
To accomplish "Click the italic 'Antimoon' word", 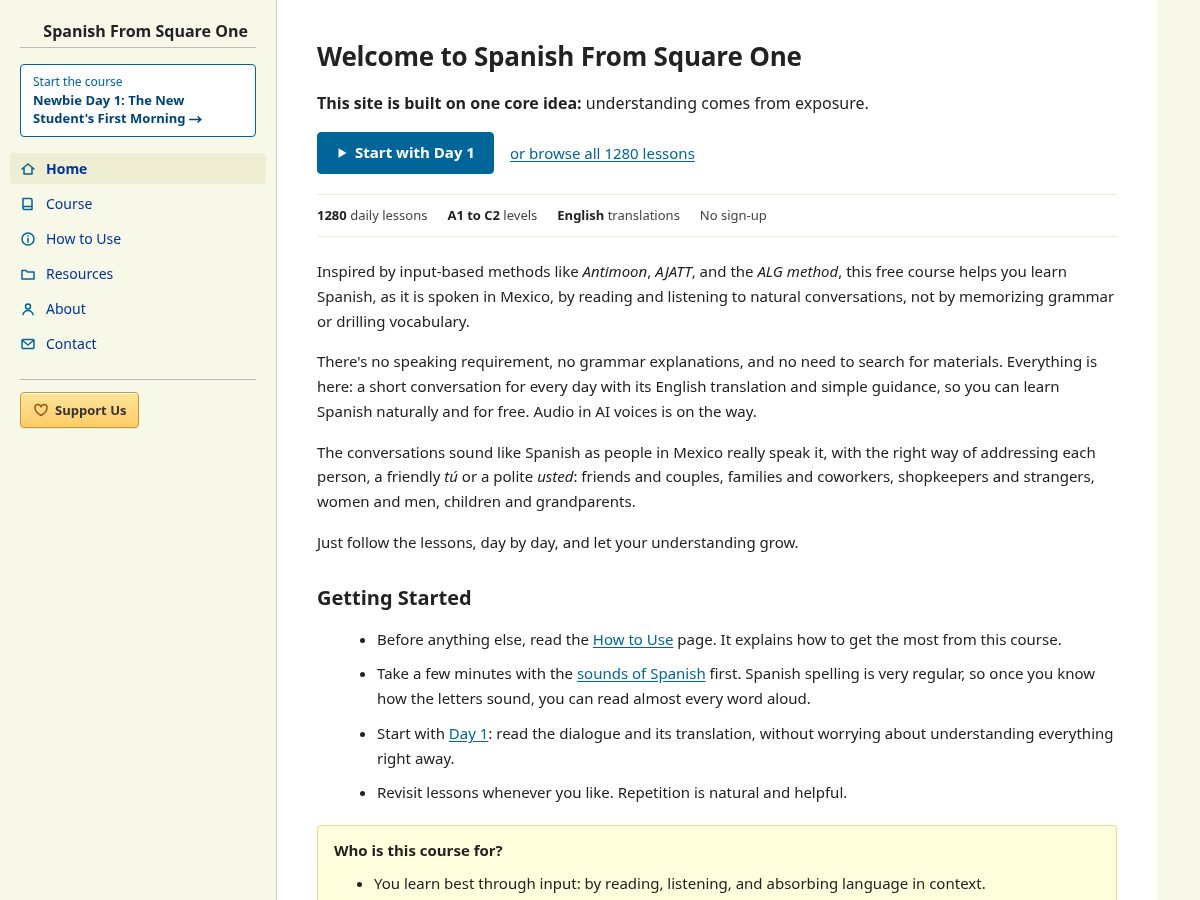I will (x=615, y=272).
